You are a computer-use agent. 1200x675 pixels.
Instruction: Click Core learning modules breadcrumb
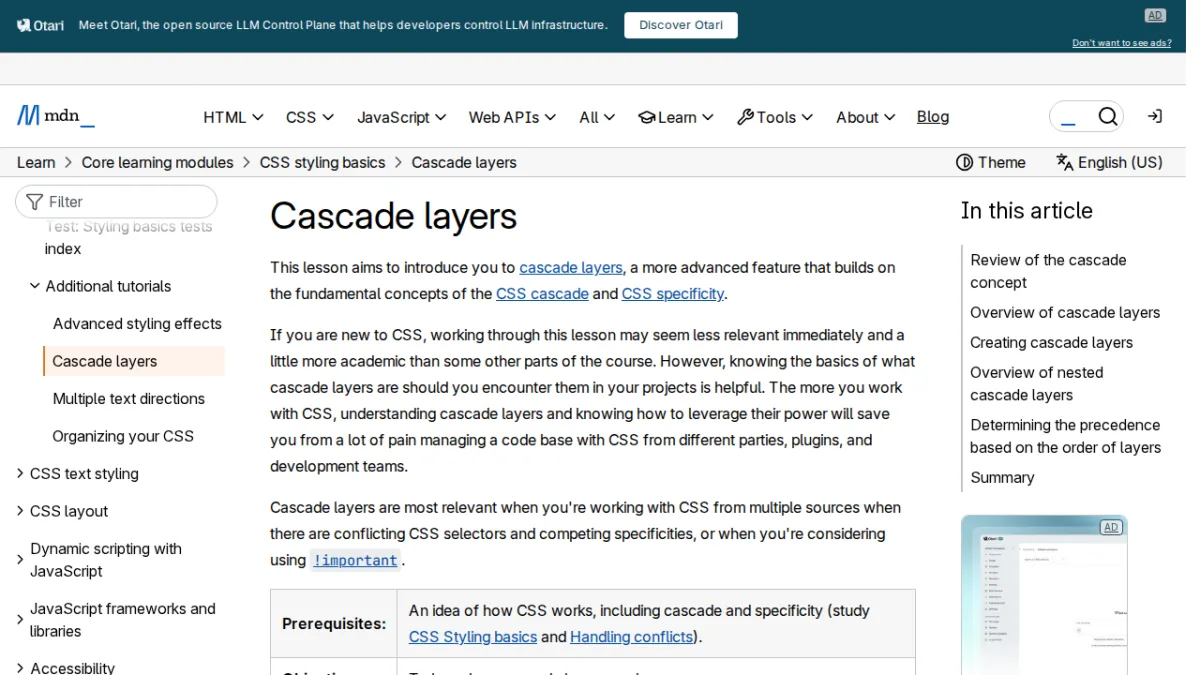[158, 162]
